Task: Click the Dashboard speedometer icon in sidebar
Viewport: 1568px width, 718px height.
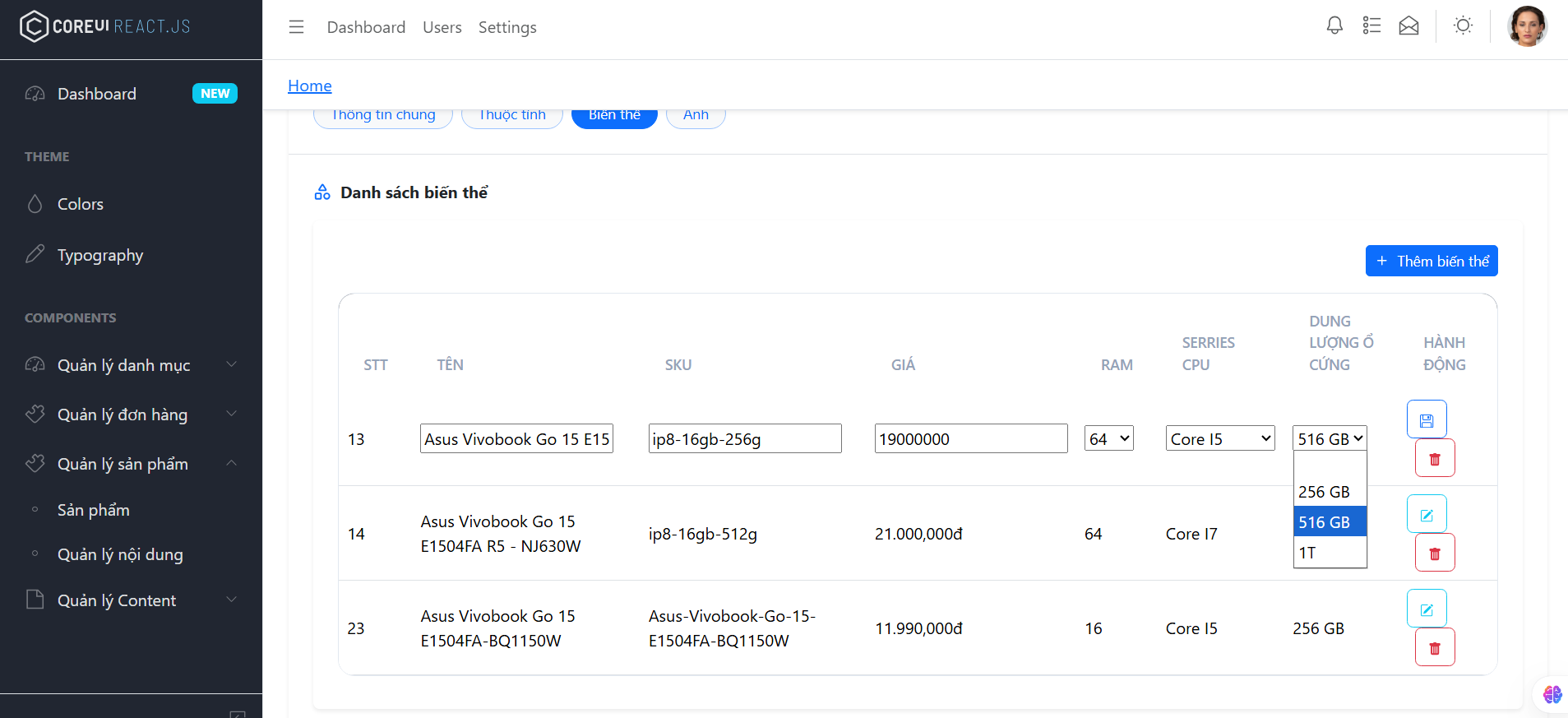Action: (35, 94)
